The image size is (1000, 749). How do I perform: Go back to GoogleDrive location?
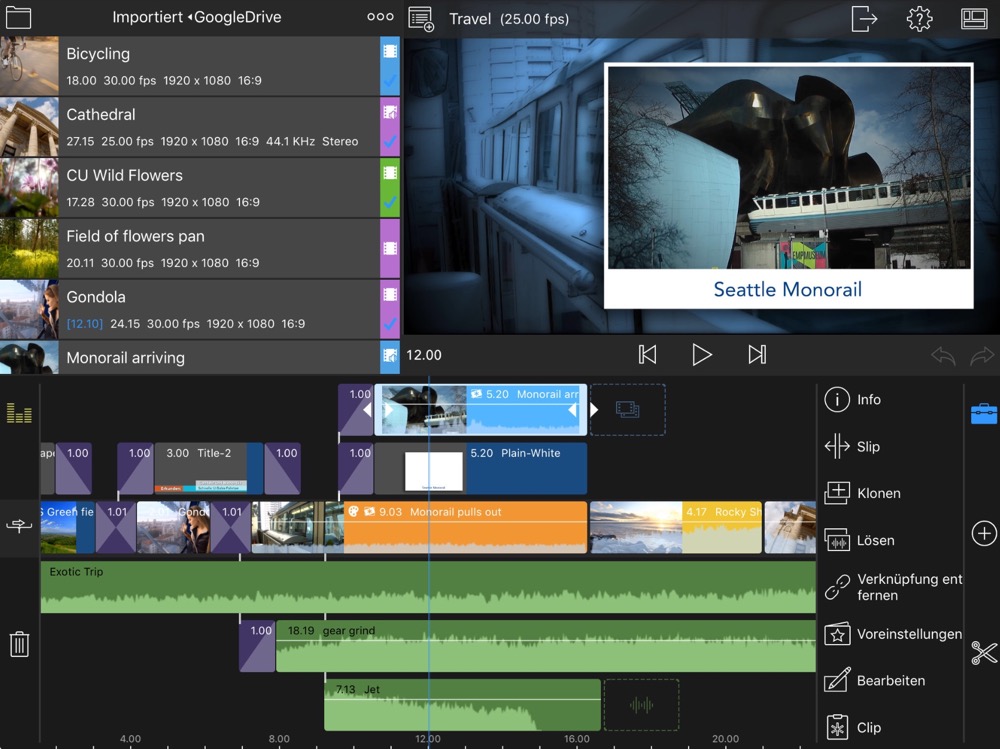236,17
